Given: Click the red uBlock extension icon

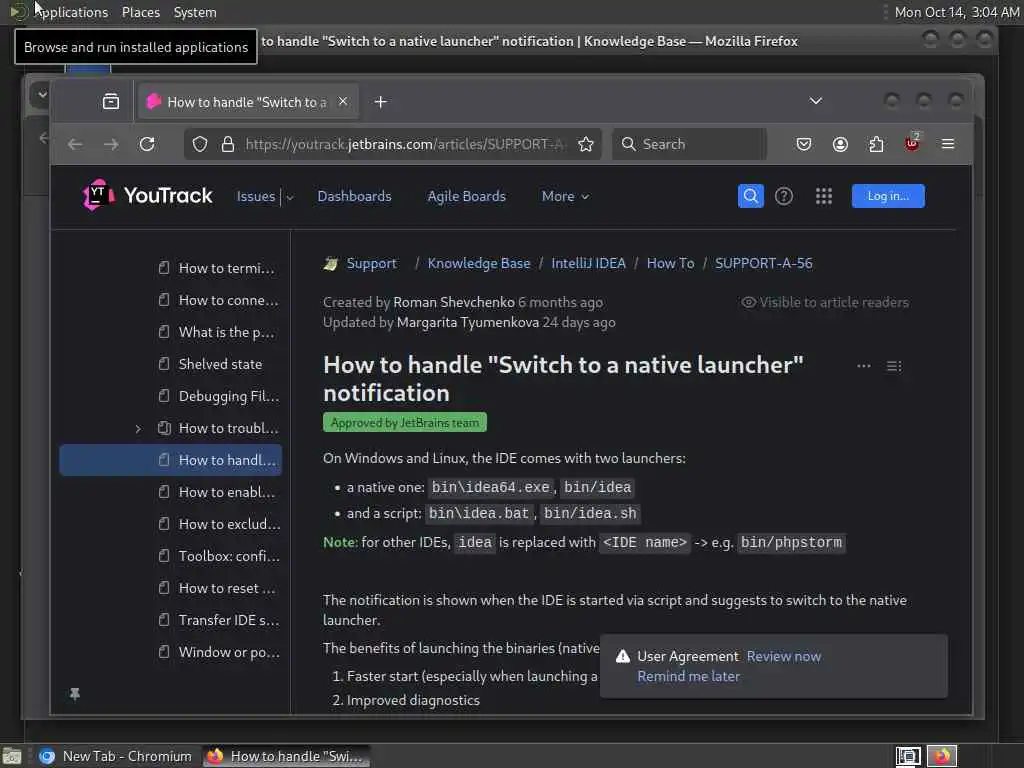Looking at the screenshot, I should (912, 143).
